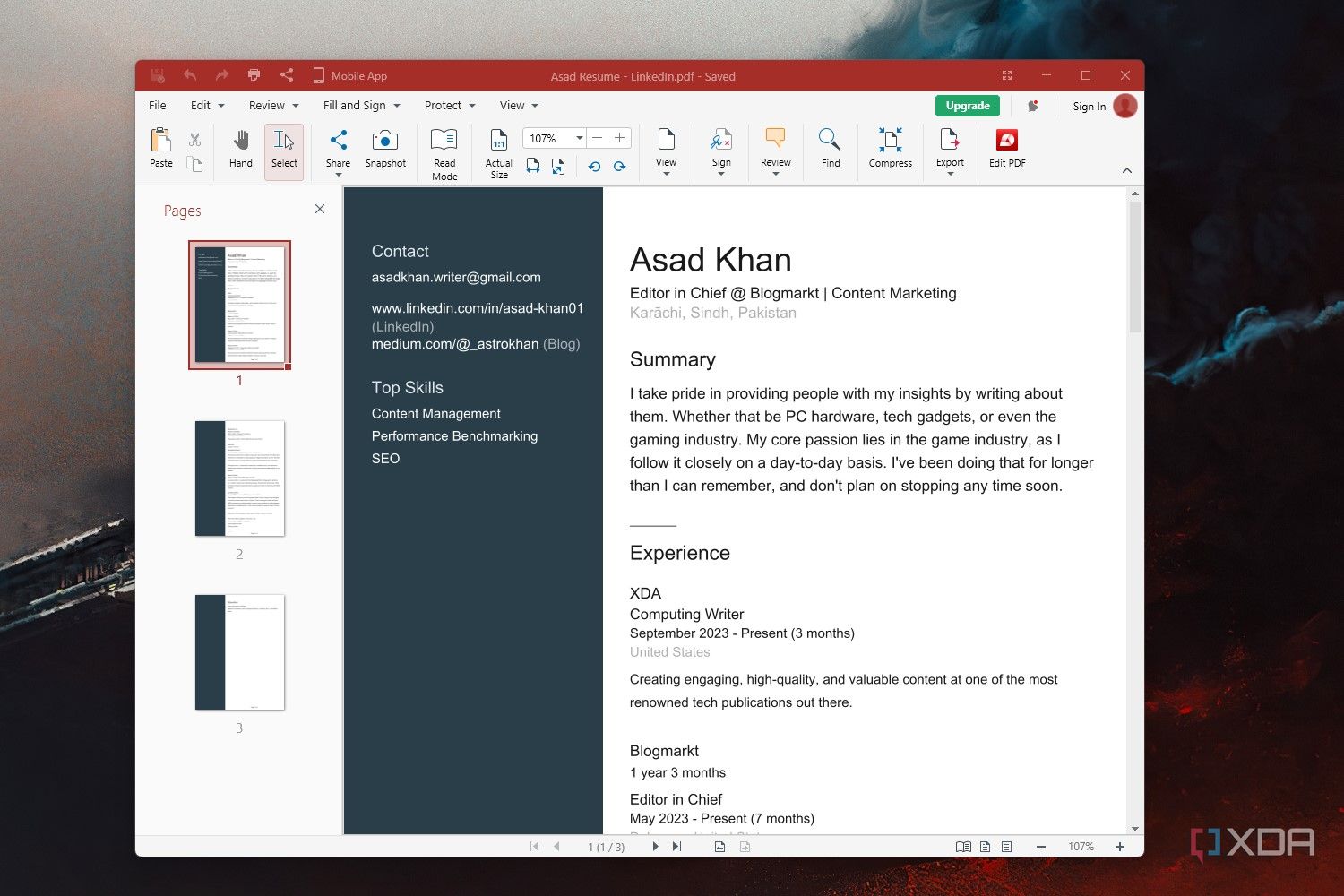Click the user avatar icon
This screenshot has width=1344, height=896.
pos(1125,106)
